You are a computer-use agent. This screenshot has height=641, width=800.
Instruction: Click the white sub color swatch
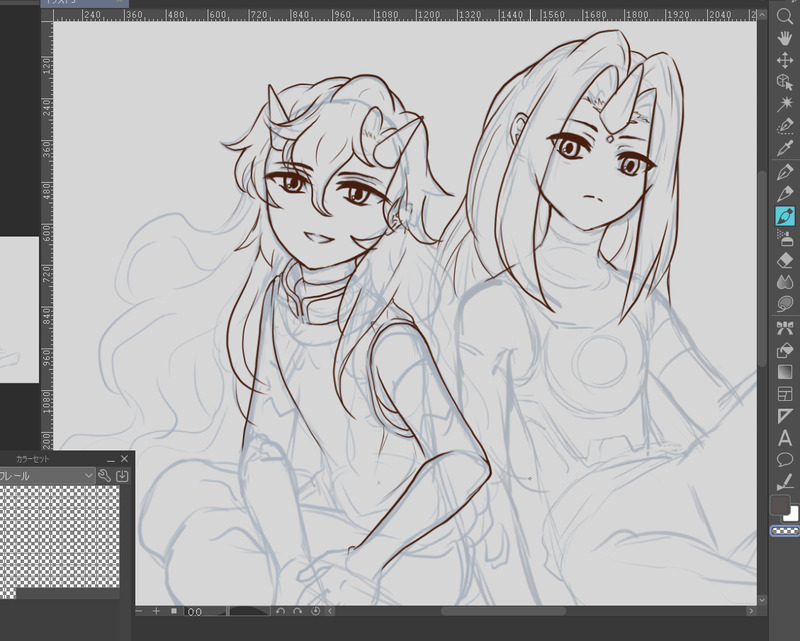[x=792, y=515]
